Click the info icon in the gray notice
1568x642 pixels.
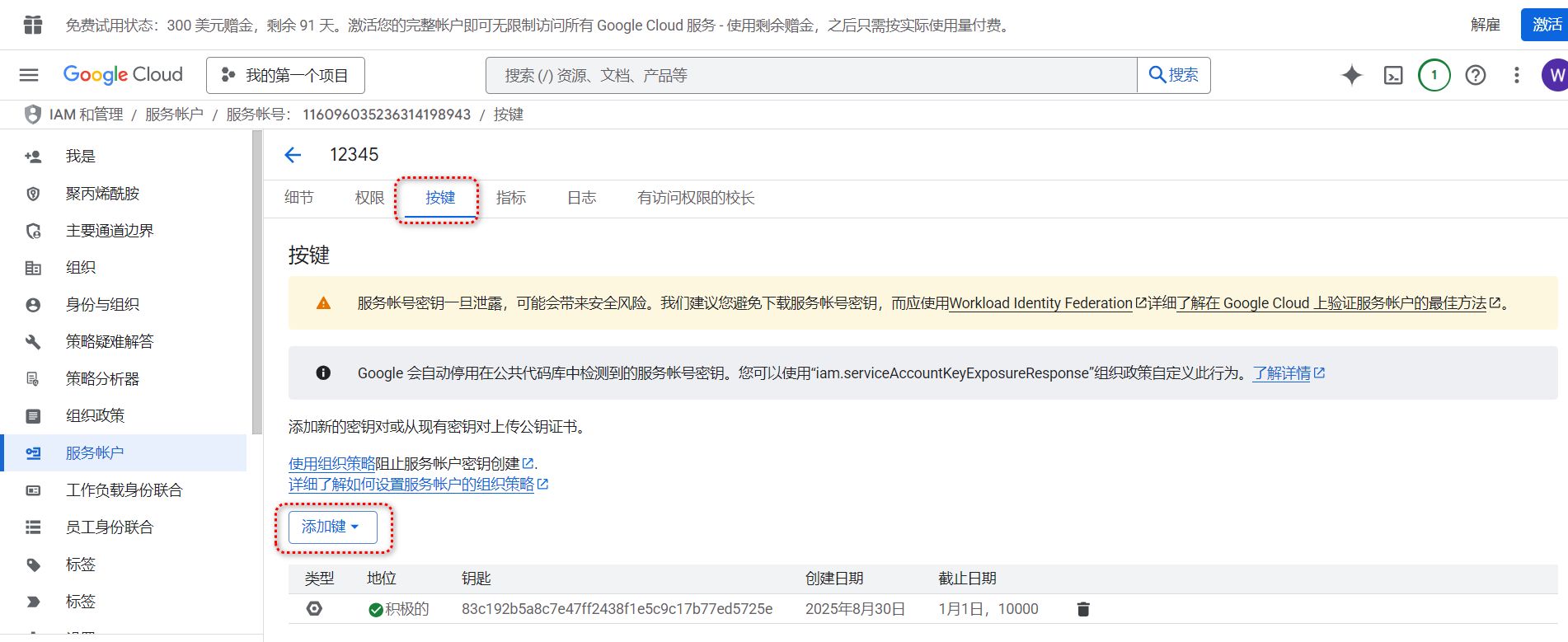(323, 373)
